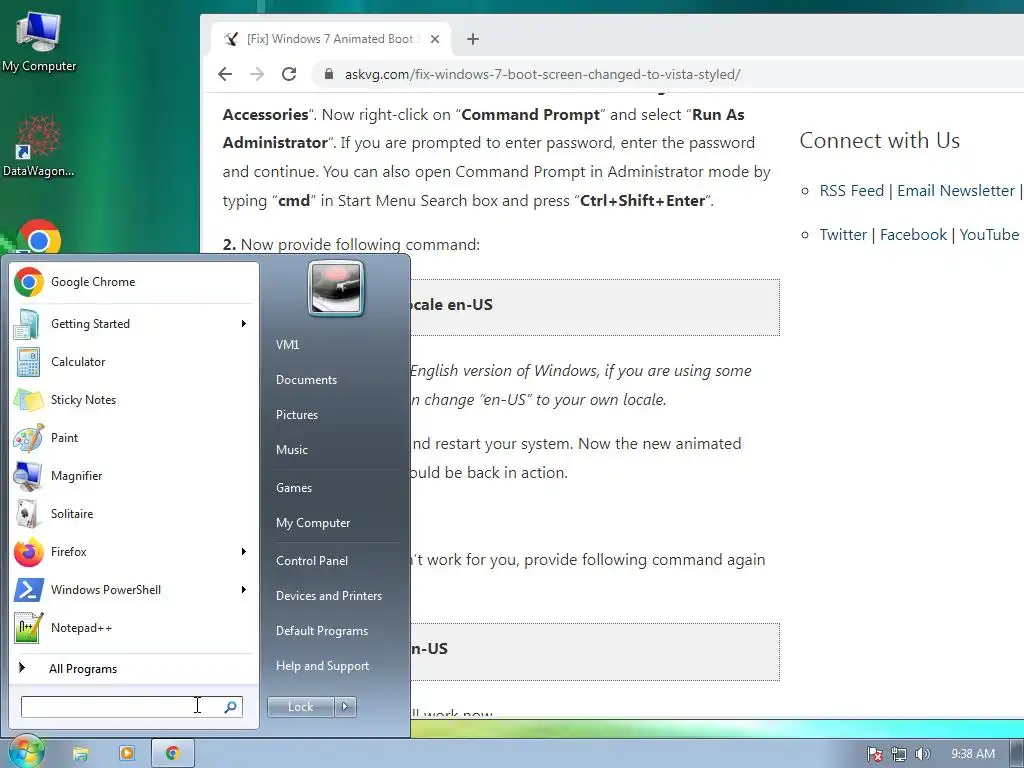Open Google Chrome from Start menu
This screenshot has height=768, width=1024.
[x=134, y=282]
